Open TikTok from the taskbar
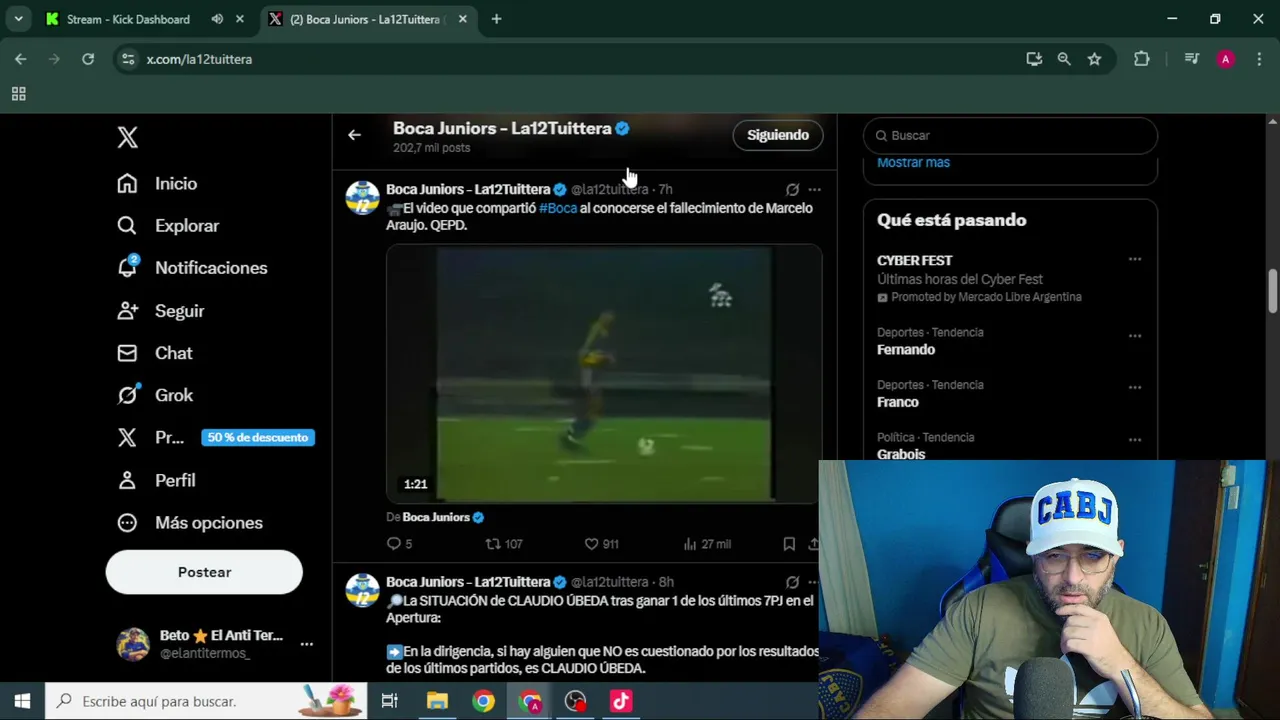 [x=621, y=701]
